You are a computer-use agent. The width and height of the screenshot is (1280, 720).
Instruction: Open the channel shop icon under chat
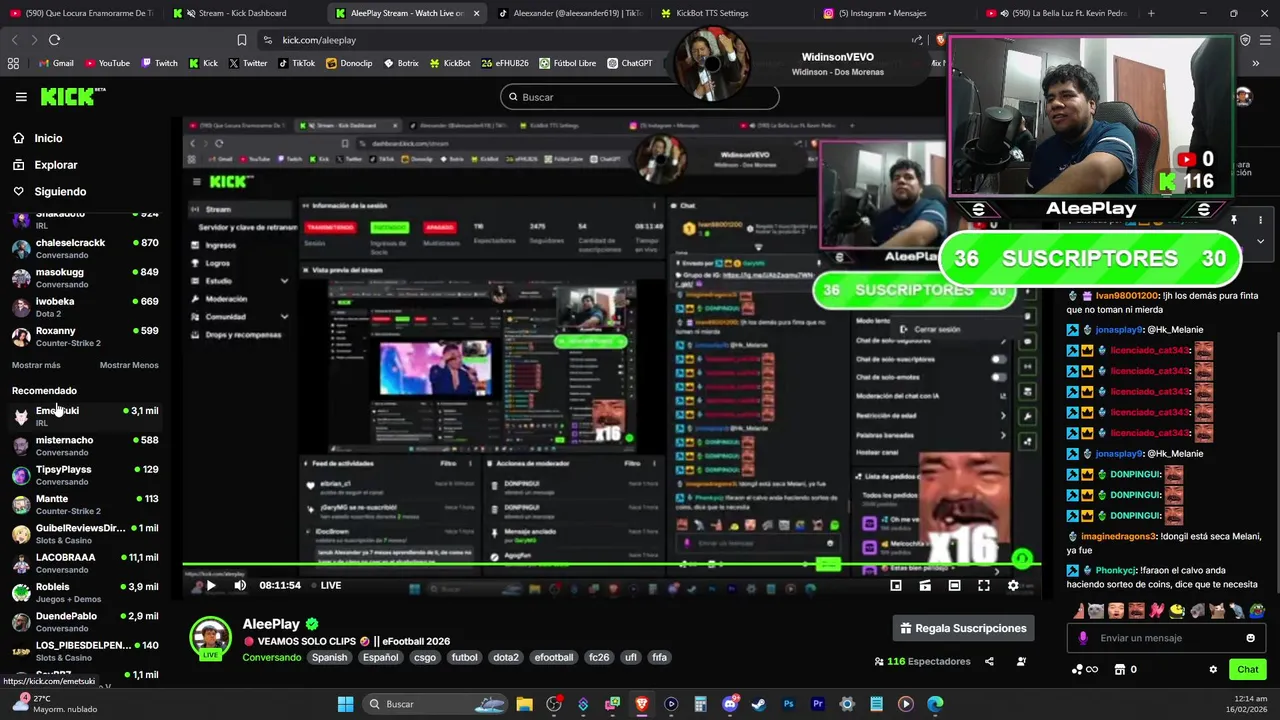[x=1120, y=670]
